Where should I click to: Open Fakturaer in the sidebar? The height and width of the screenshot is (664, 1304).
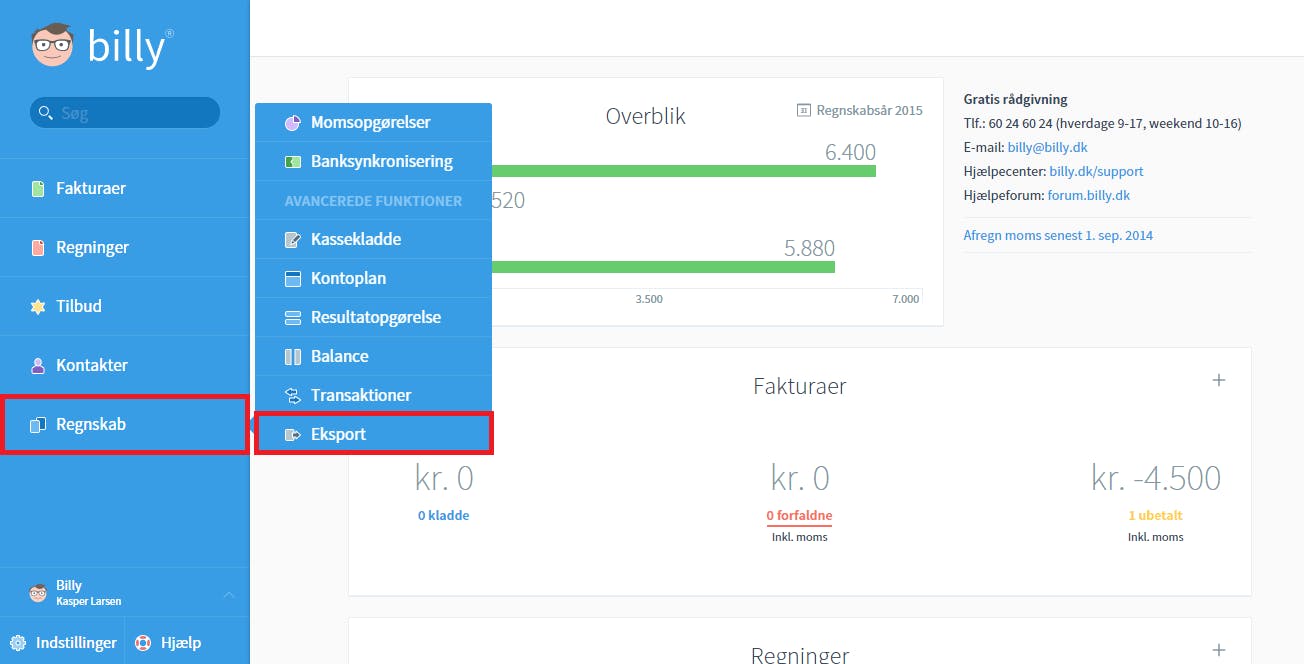[124, 188]
